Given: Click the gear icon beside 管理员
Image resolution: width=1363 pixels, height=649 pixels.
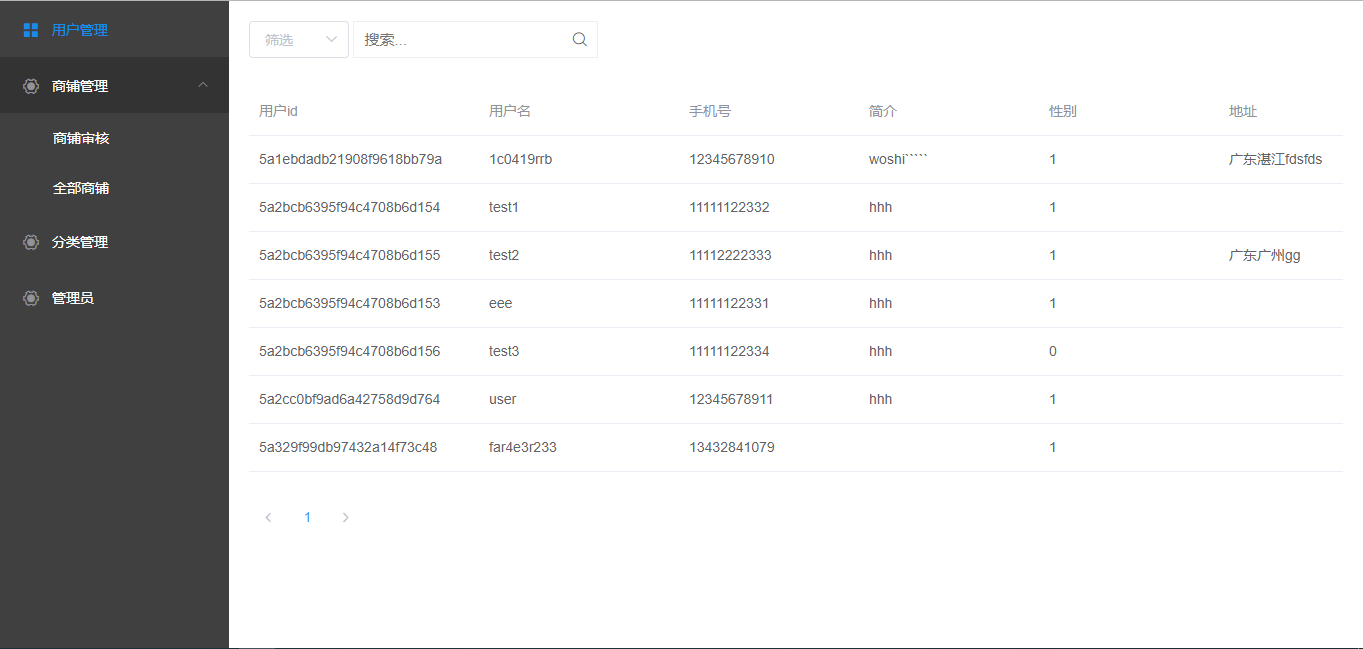Looking at the screenshot, I should click(31, 298).
